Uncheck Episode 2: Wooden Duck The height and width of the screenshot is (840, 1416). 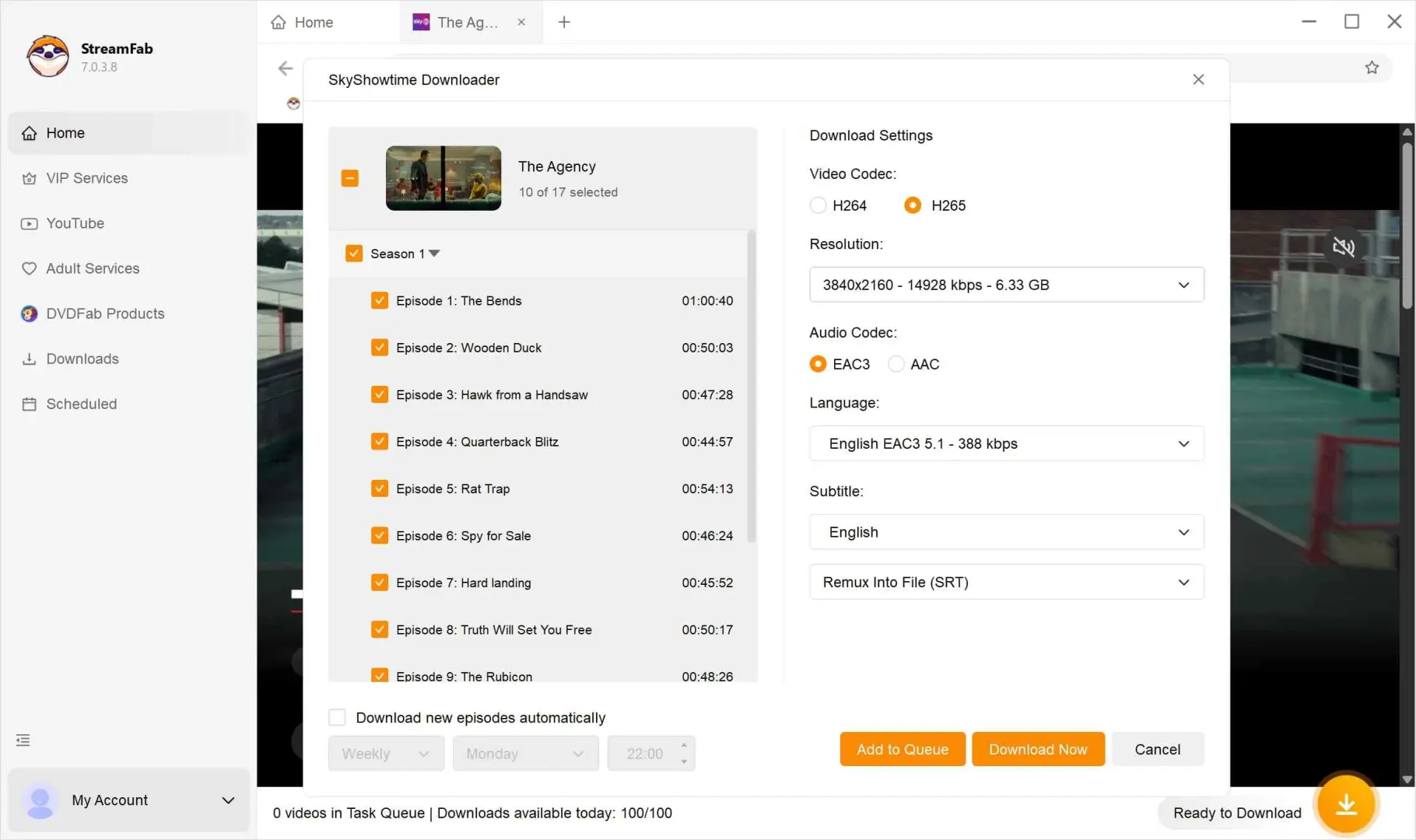click(x=380, y=348)
